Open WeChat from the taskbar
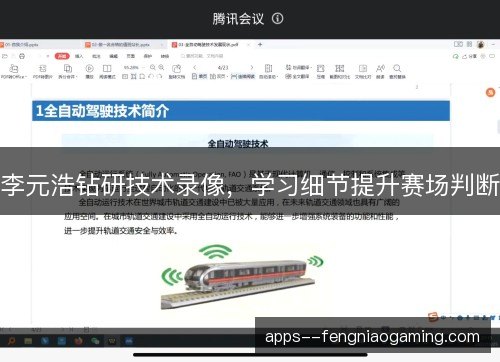The image size is (500, 362). point(95,341)
